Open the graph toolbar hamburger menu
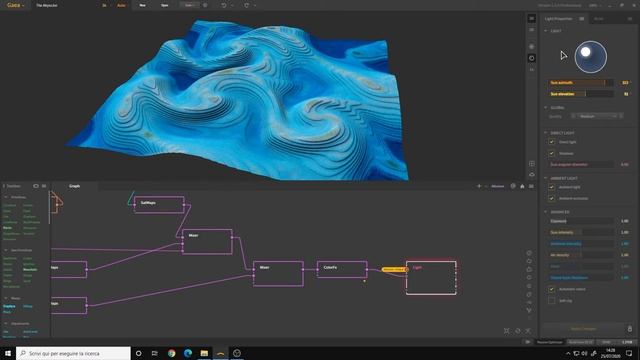Screen dimensions: 640x360 [531, 186]
